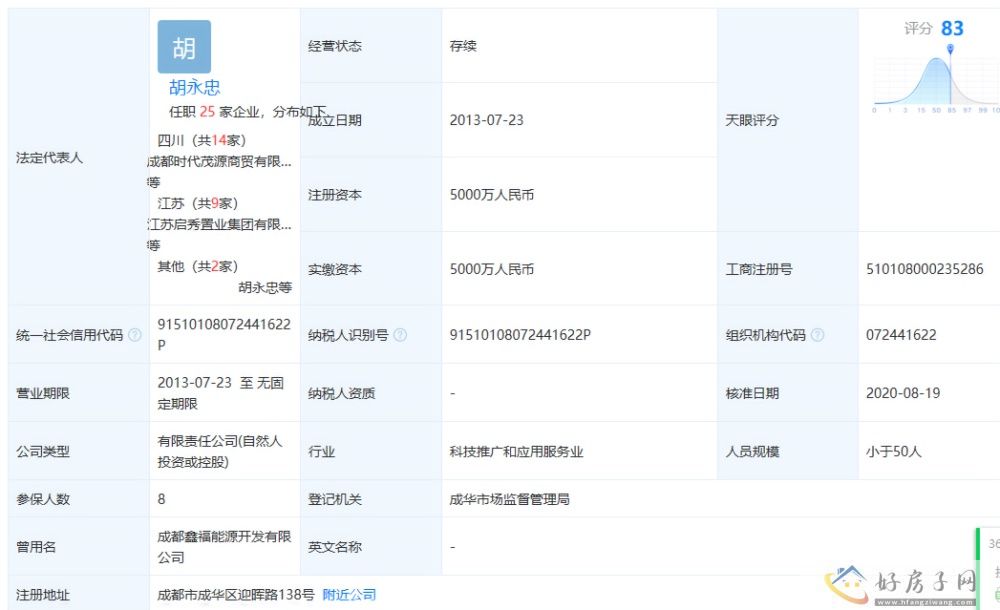This screenshot has height=610, width=1000.
Task: Expand the 四川（共14家）group
Action: (x=201, y=140)
